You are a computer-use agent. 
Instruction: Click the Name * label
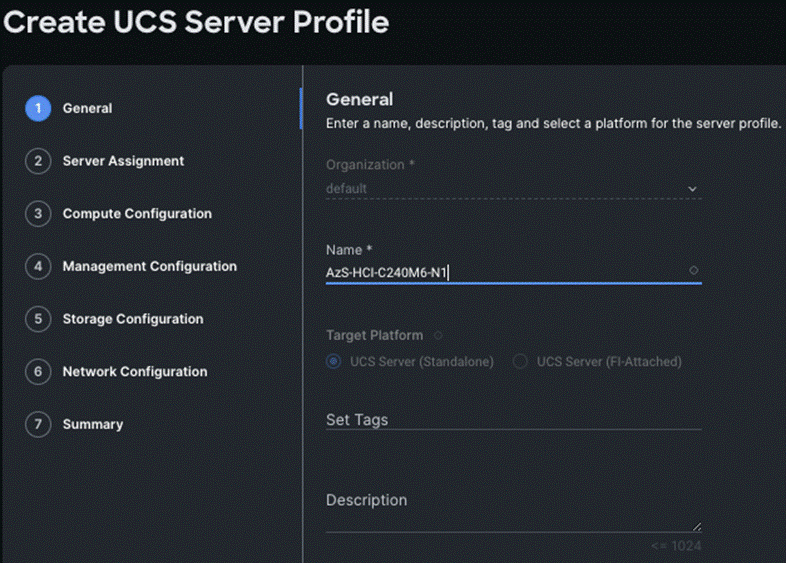tap(349, 250)
